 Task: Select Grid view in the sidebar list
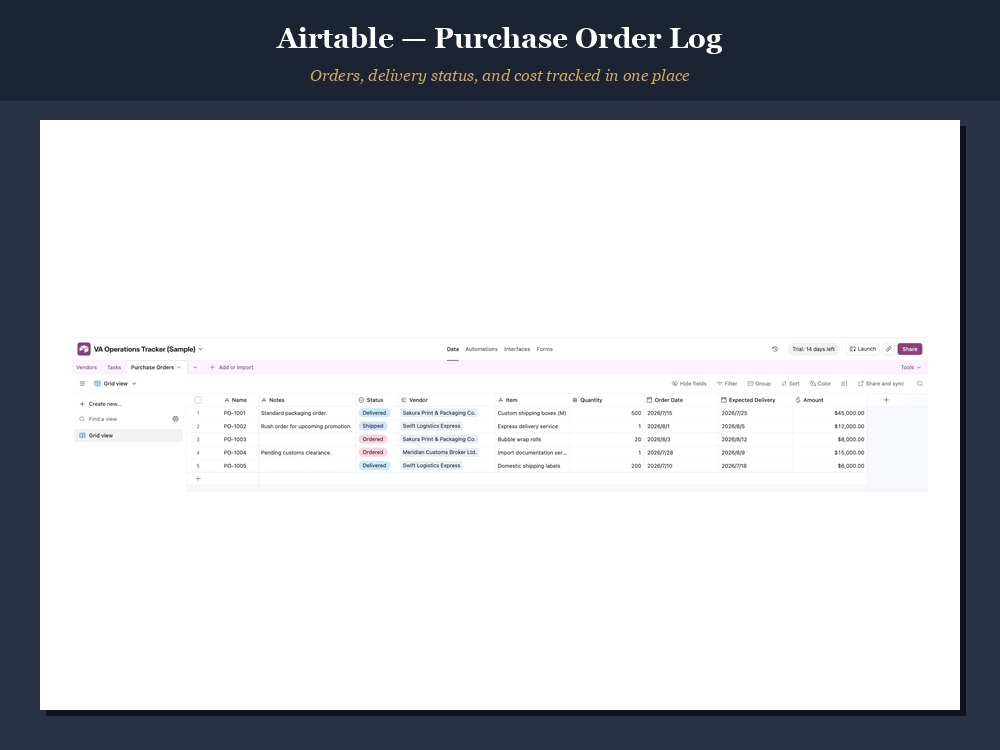point(129,436)
